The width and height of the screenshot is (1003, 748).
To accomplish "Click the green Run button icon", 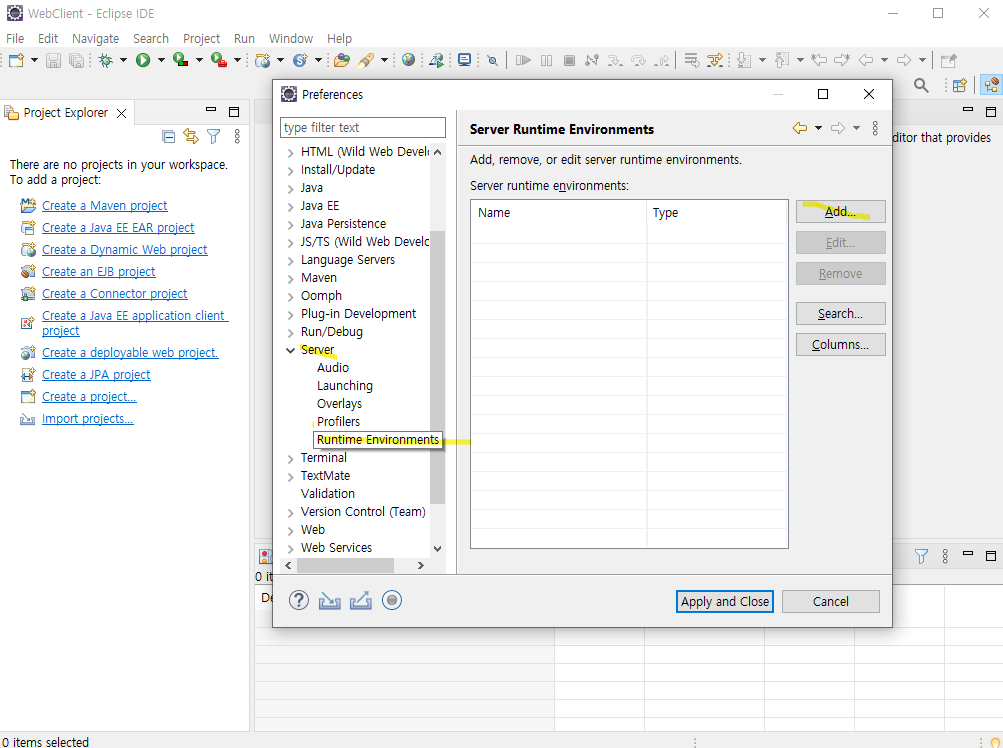I will click(143, 60).
